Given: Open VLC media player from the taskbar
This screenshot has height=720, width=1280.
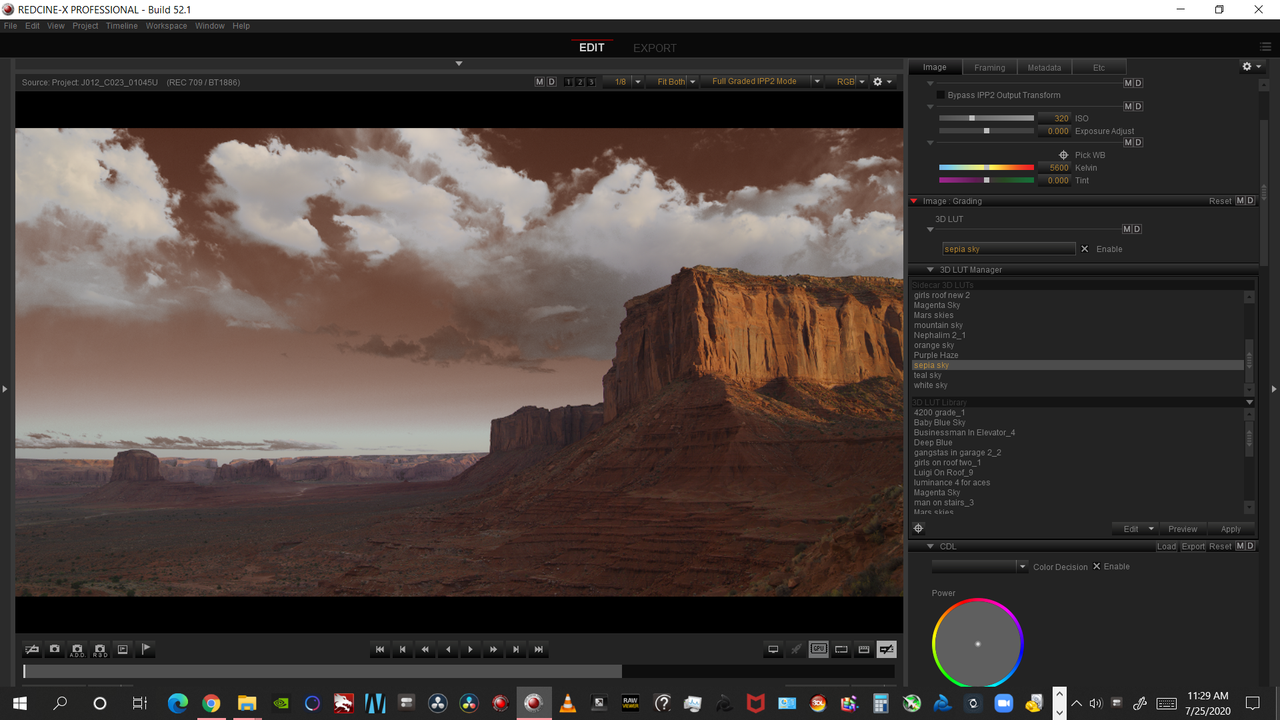Looking at the screenshot, I should point(567,703).
